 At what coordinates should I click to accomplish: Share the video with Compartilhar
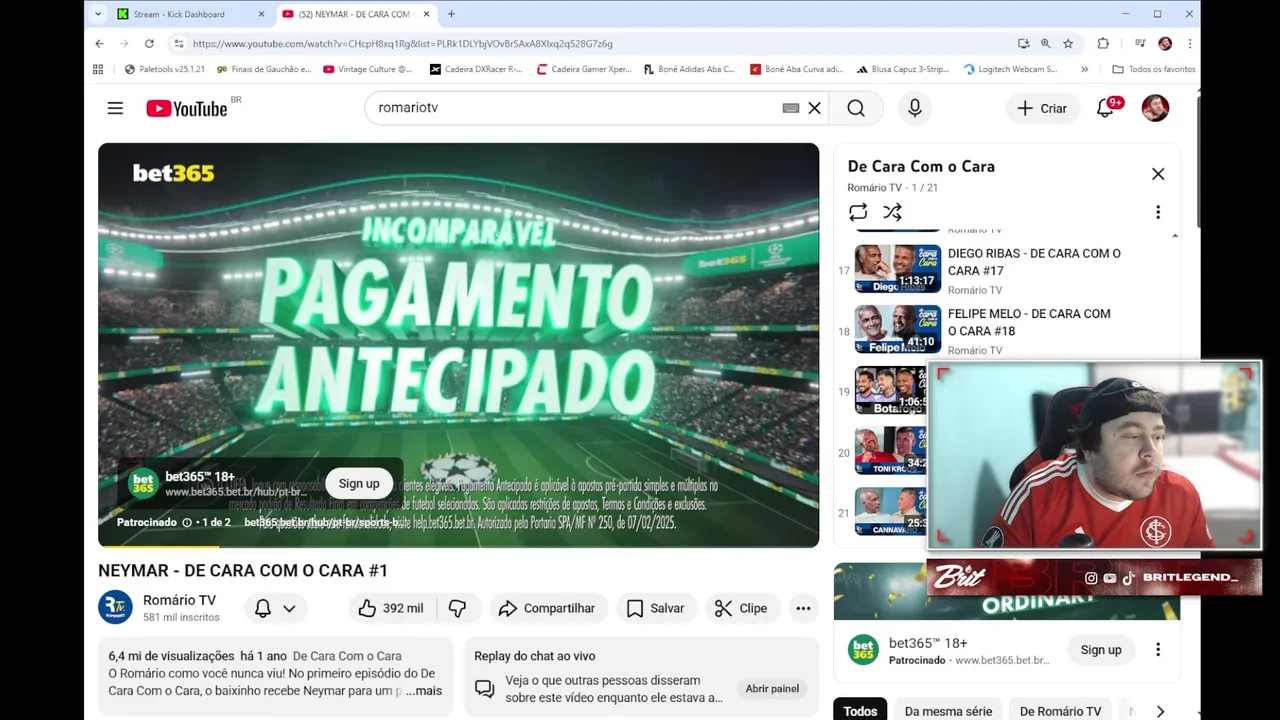pyautogui.click(x=547, y=608)
